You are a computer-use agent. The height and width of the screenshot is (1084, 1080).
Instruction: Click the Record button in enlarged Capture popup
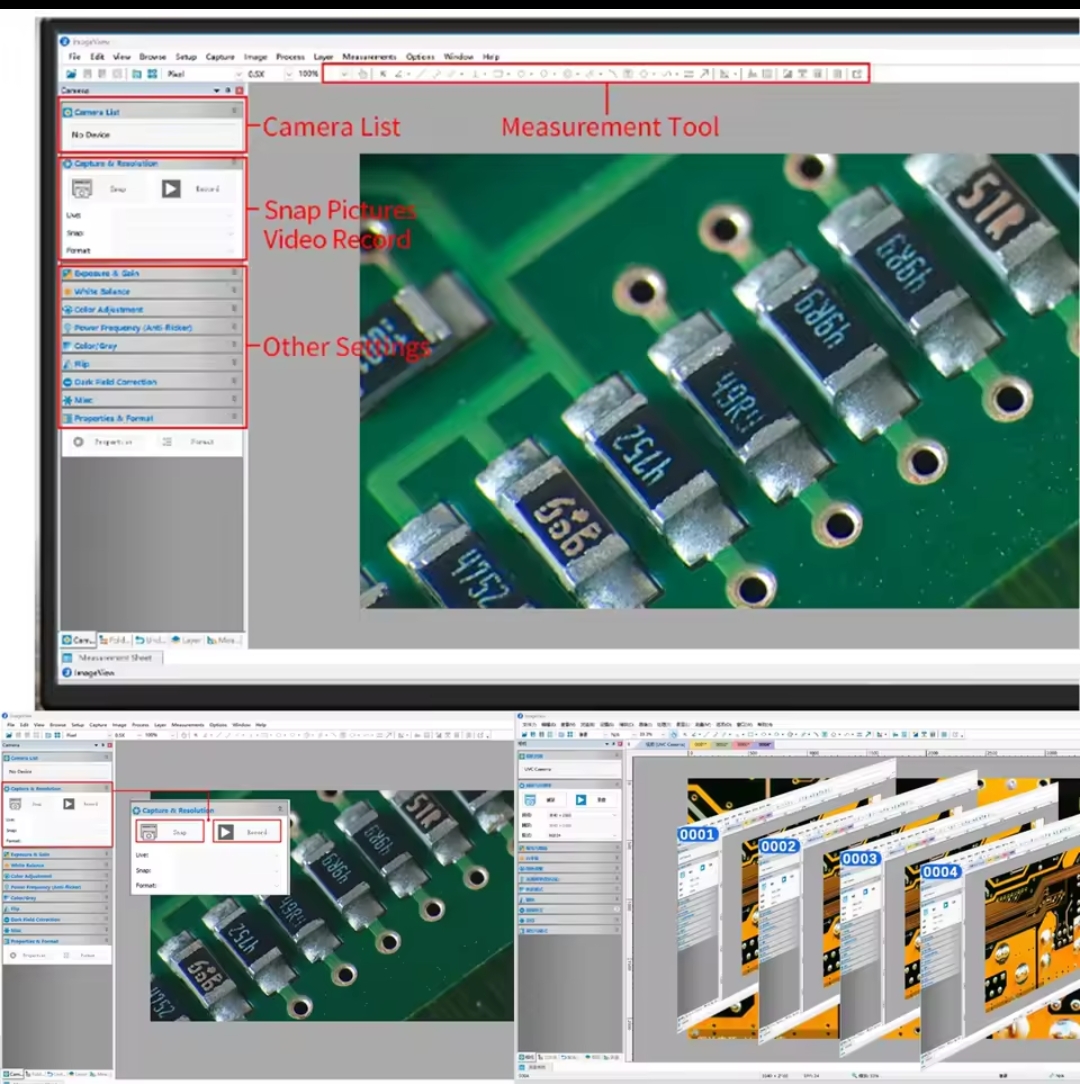(x=248, y=832)
